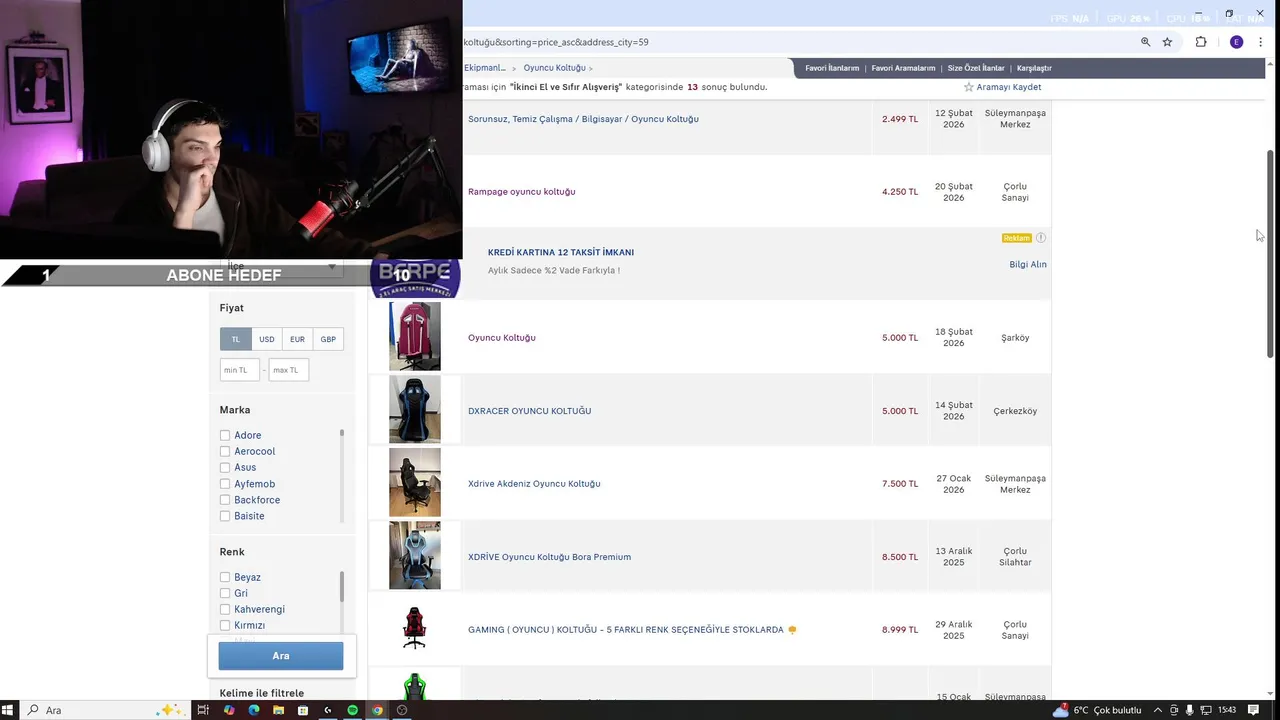1280x720 pixels.
Task: Open the Chrome zoom magnifier icon
Action: coord(1146,42)
